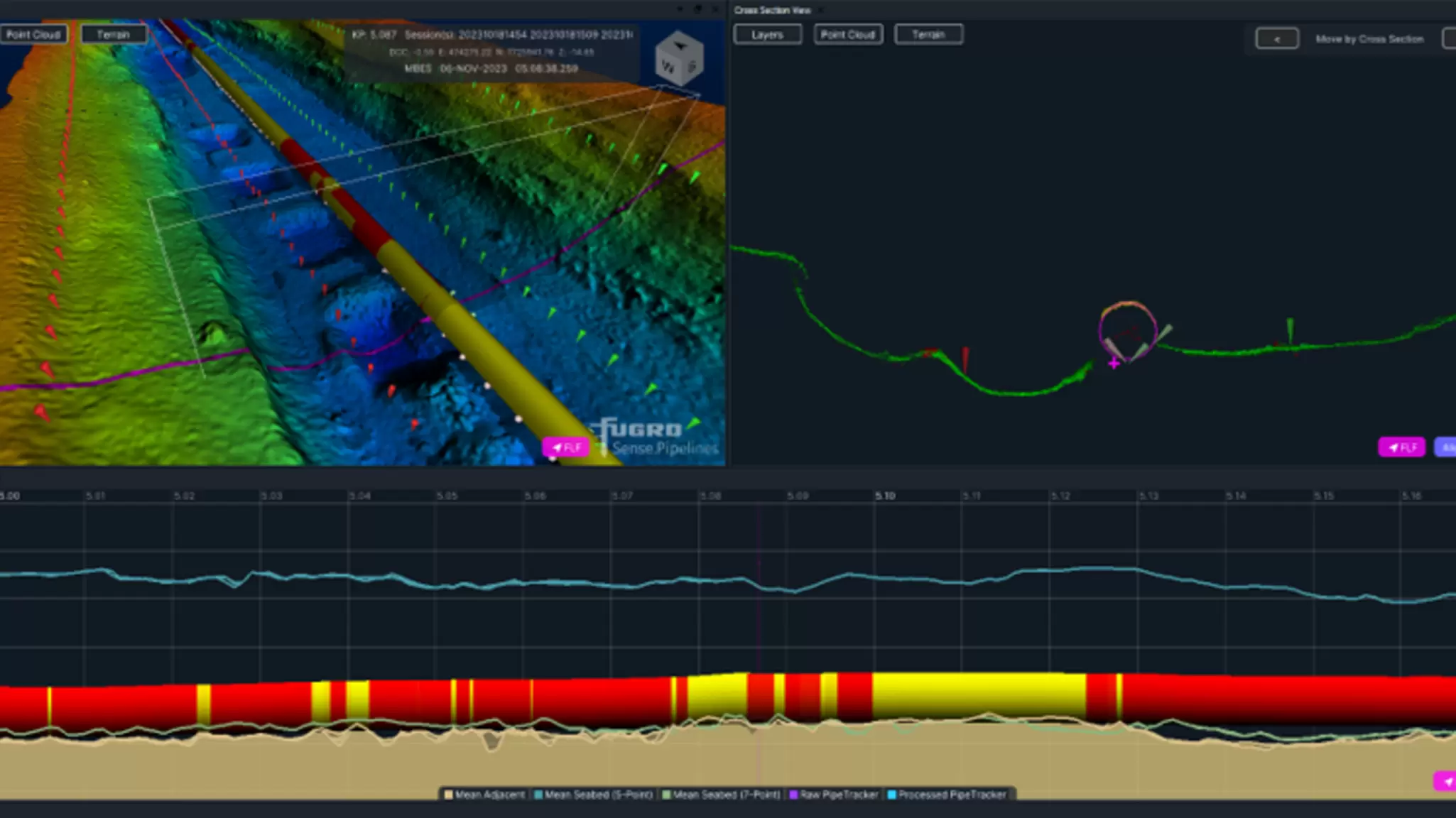Click the purple Raw PipeTracker legend swatch

[x=794, y=795]
